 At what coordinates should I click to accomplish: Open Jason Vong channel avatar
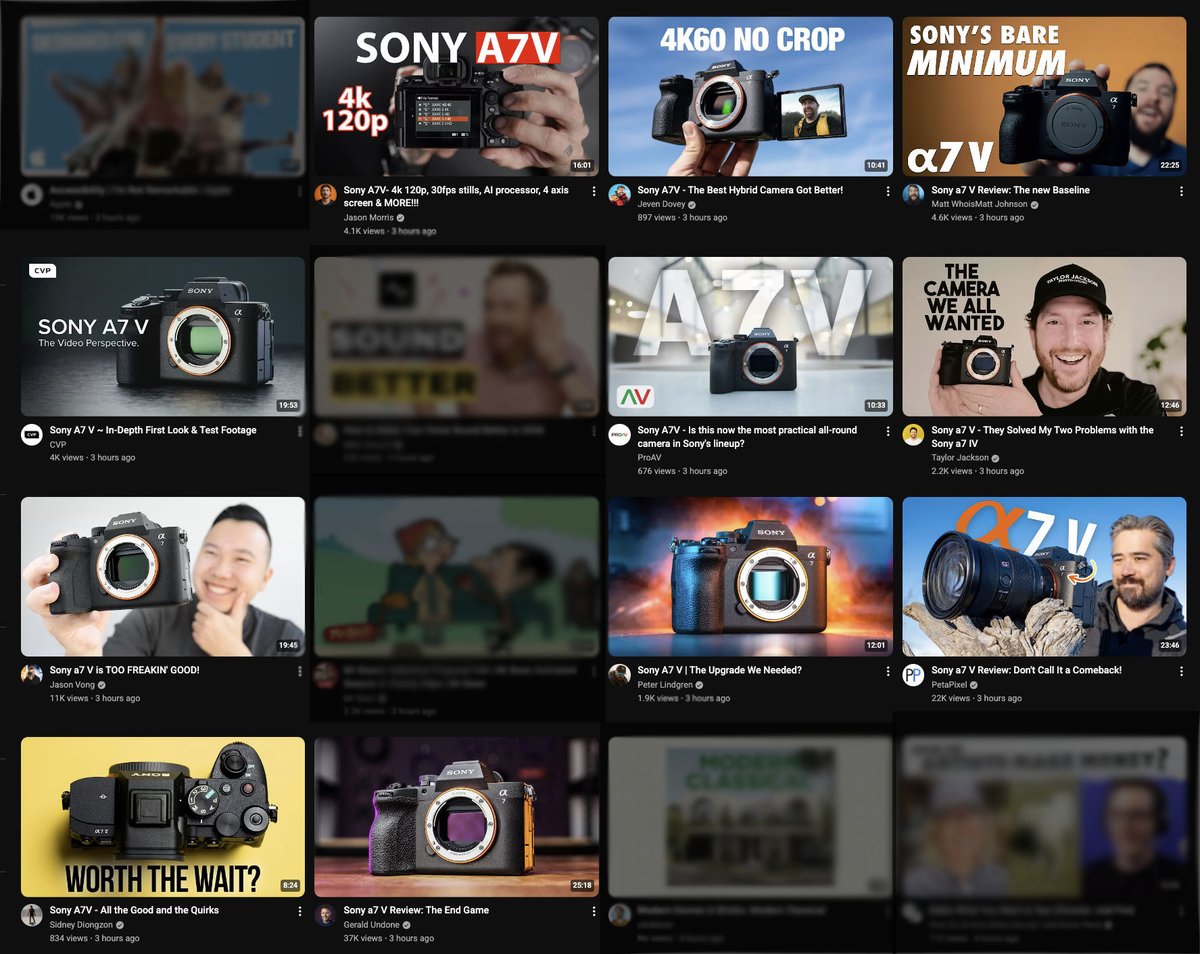tap(31, 674)
